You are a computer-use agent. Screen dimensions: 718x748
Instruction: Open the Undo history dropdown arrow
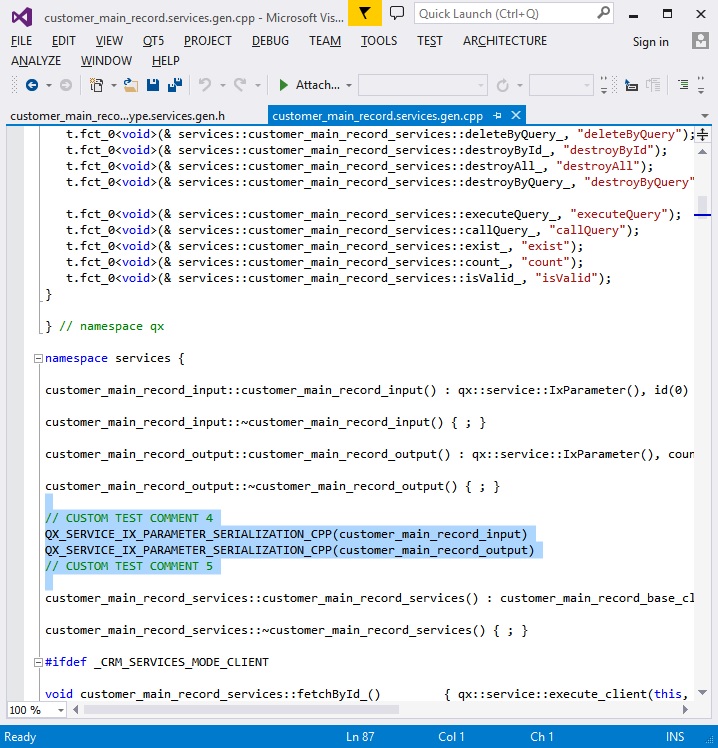coord(223,86)
